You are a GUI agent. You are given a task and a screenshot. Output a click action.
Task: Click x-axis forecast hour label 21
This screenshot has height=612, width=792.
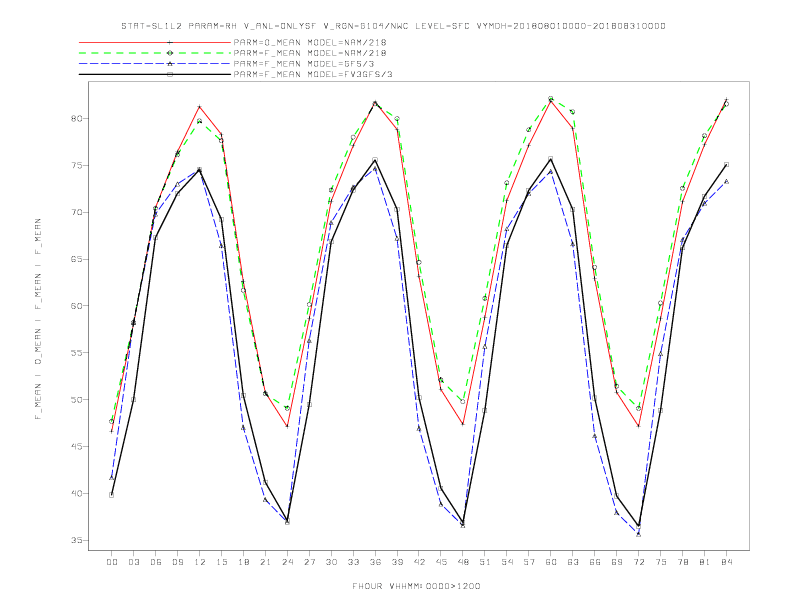[265, 562]
